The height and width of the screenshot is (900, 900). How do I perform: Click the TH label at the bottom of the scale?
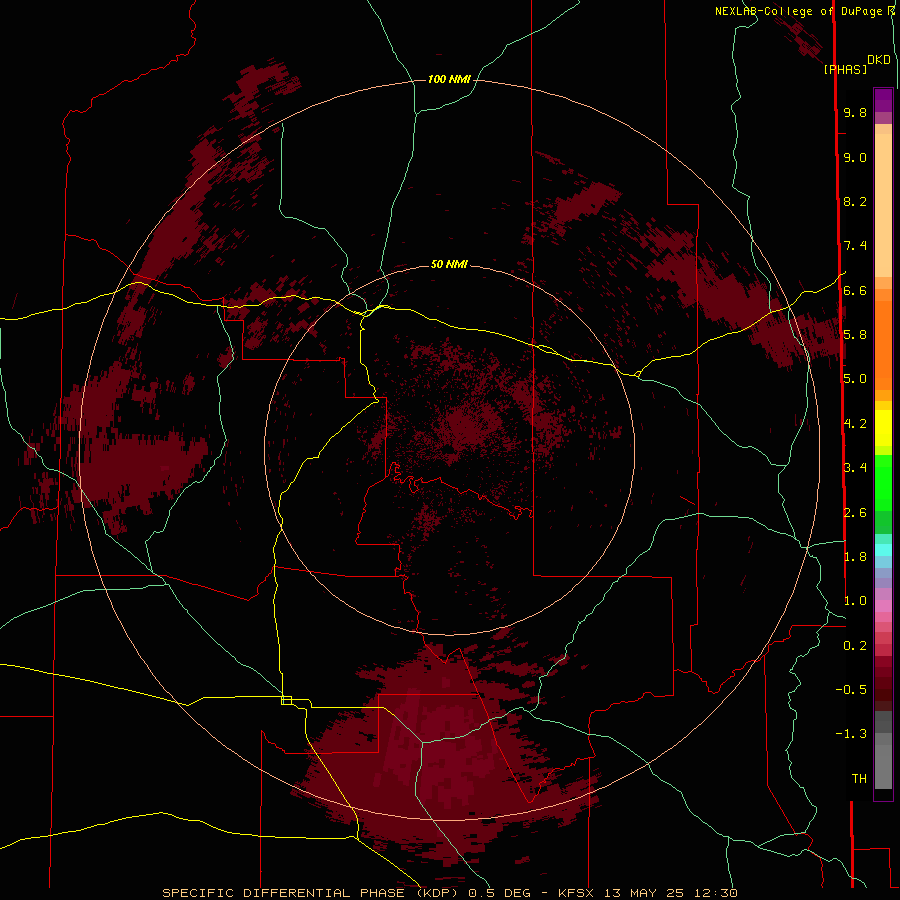click(859, 779)
